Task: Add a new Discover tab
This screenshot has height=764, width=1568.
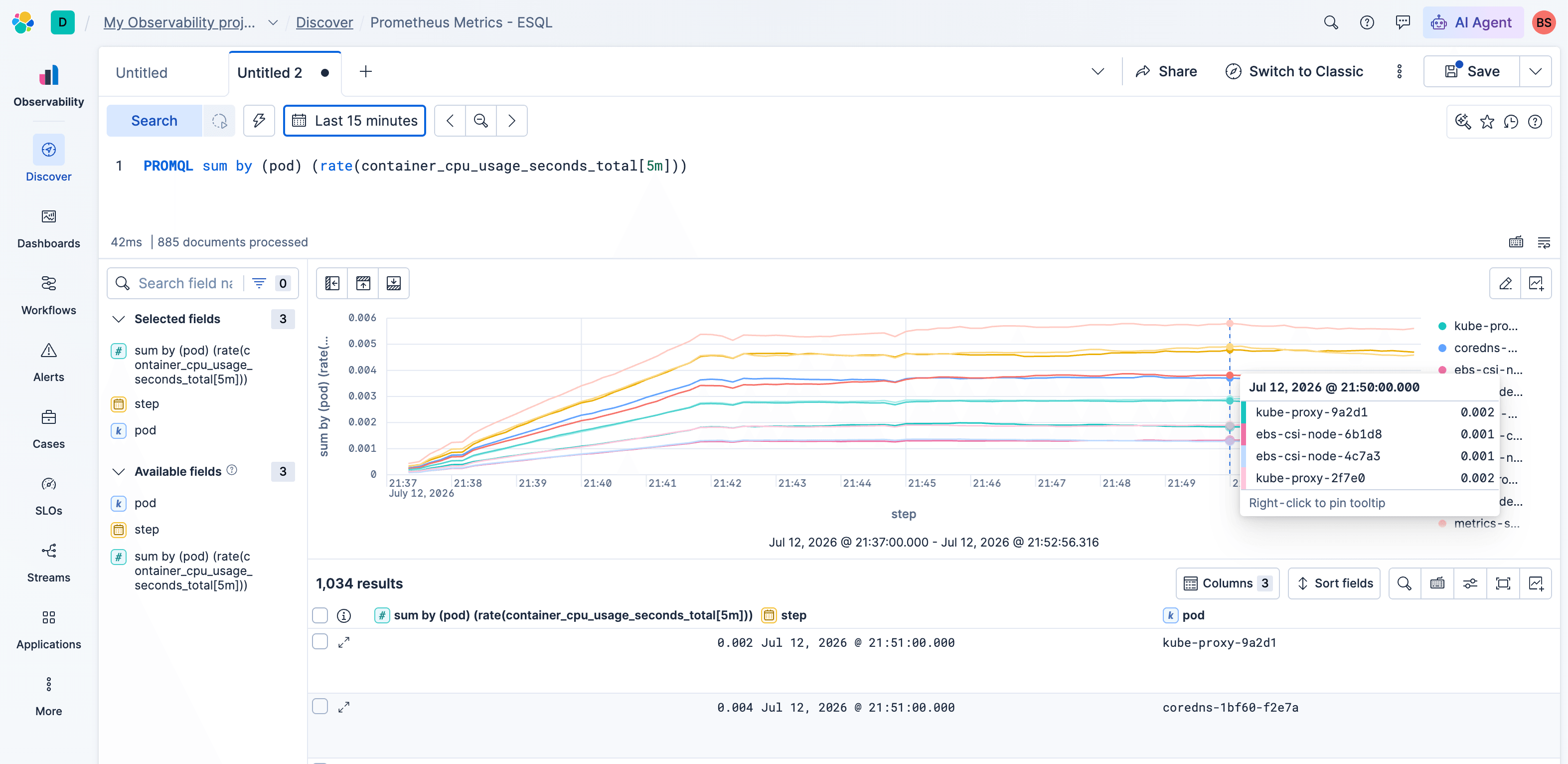Action: coord(366,72)
